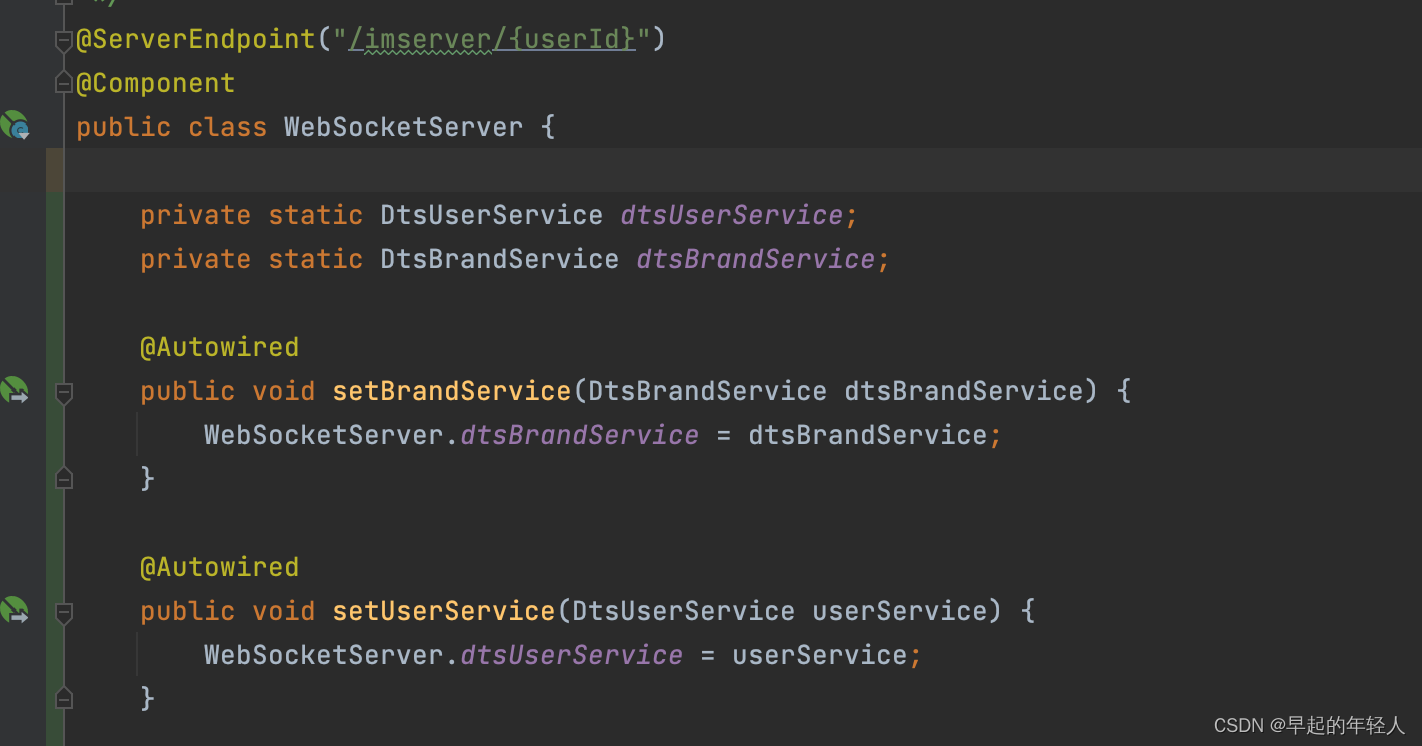Collapse the setBrandService method fold marker
This screenshot has width=1422, height=746.
pos(64,392)
